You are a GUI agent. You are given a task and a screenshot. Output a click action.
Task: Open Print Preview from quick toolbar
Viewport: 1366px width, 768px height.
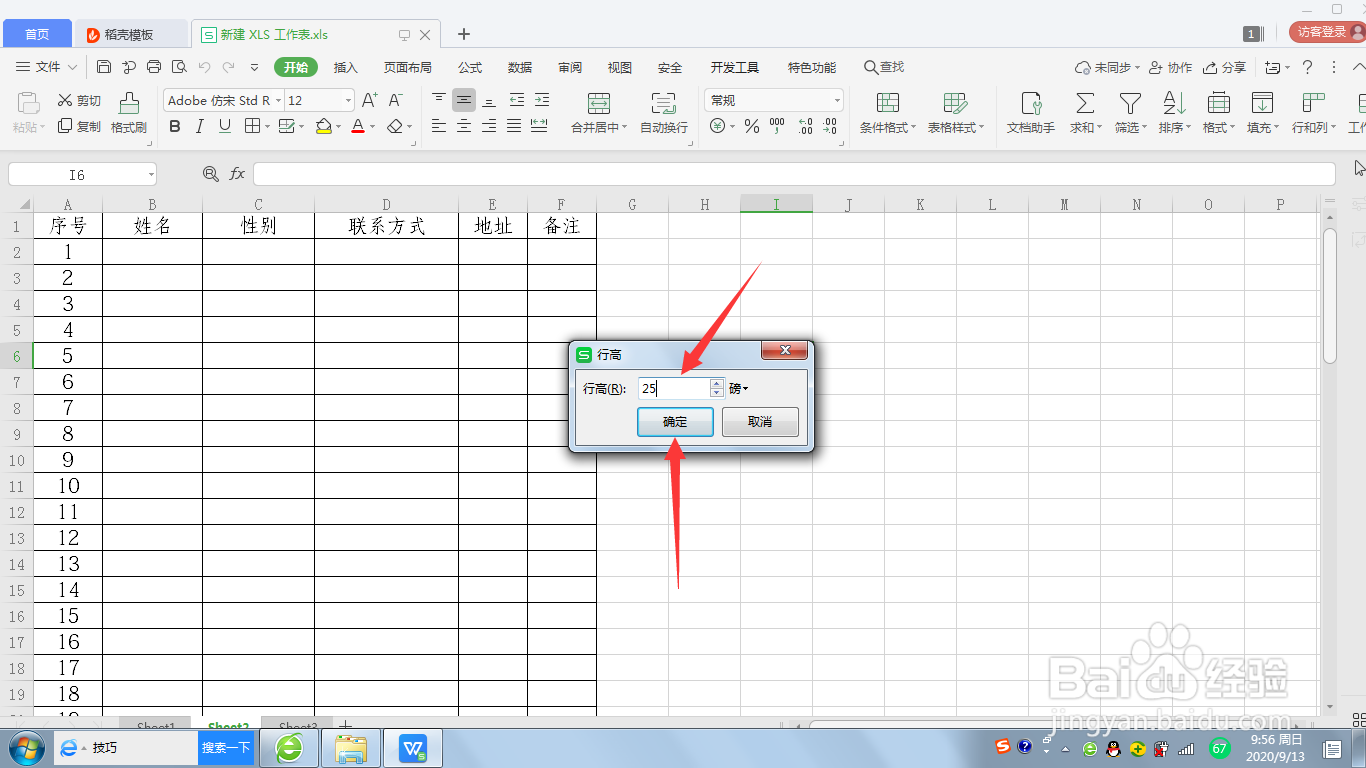(x=179, y=67)
